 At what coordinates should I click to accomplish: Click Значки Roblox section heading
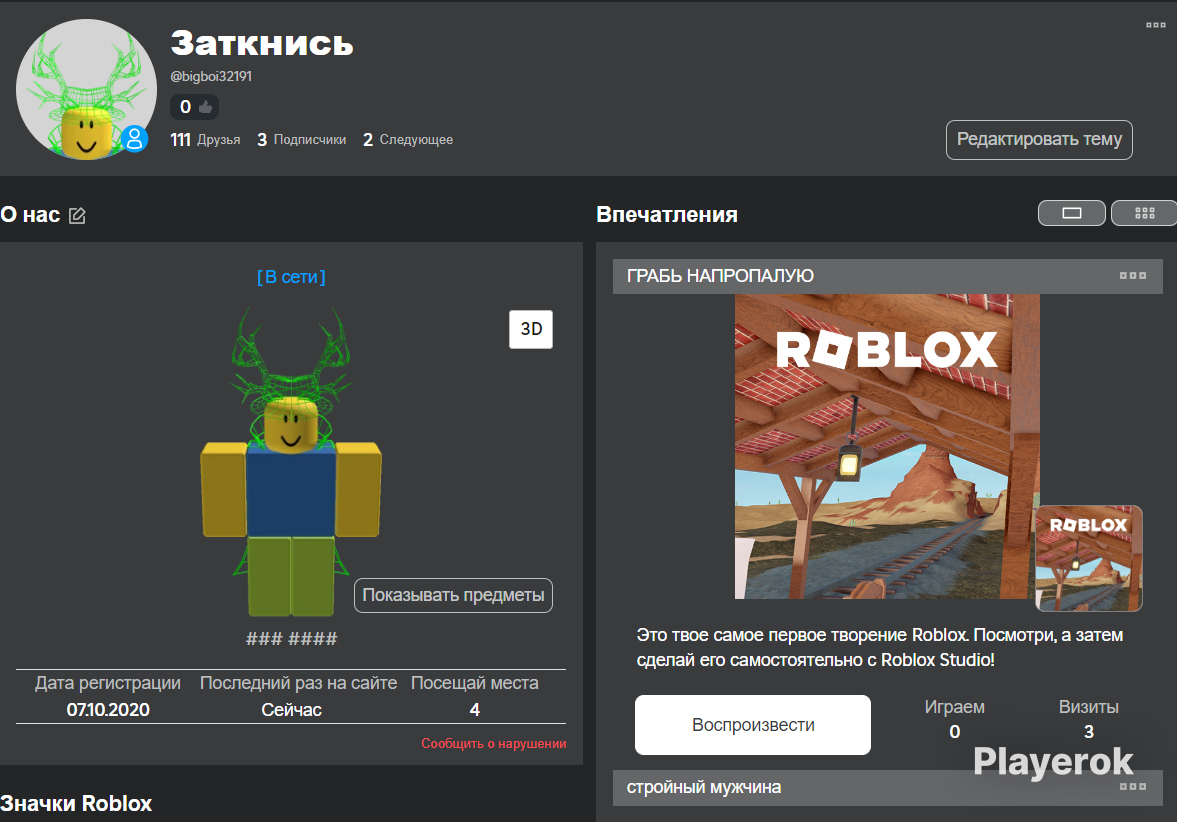[76, 803]
